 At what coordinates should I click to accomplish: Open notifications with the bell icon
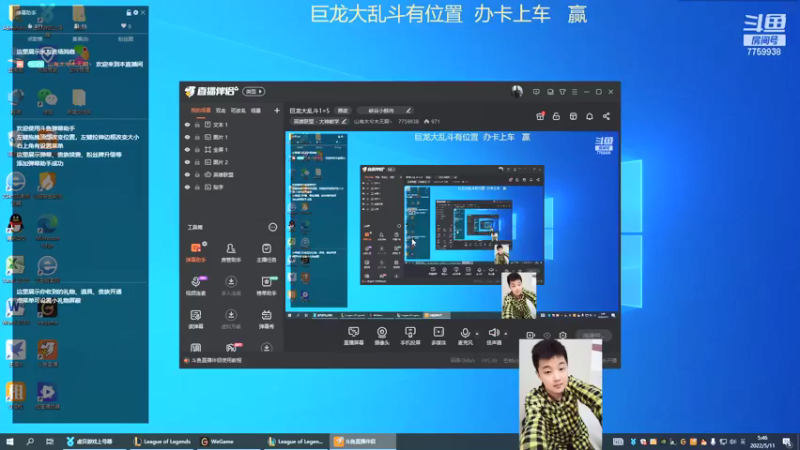coord(589,116)
